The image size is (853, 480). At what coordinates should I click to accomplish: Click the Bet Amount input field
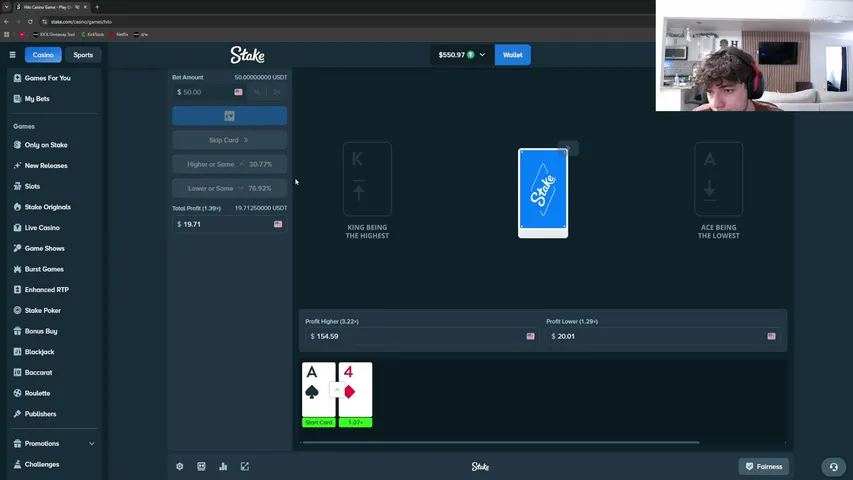209,92
